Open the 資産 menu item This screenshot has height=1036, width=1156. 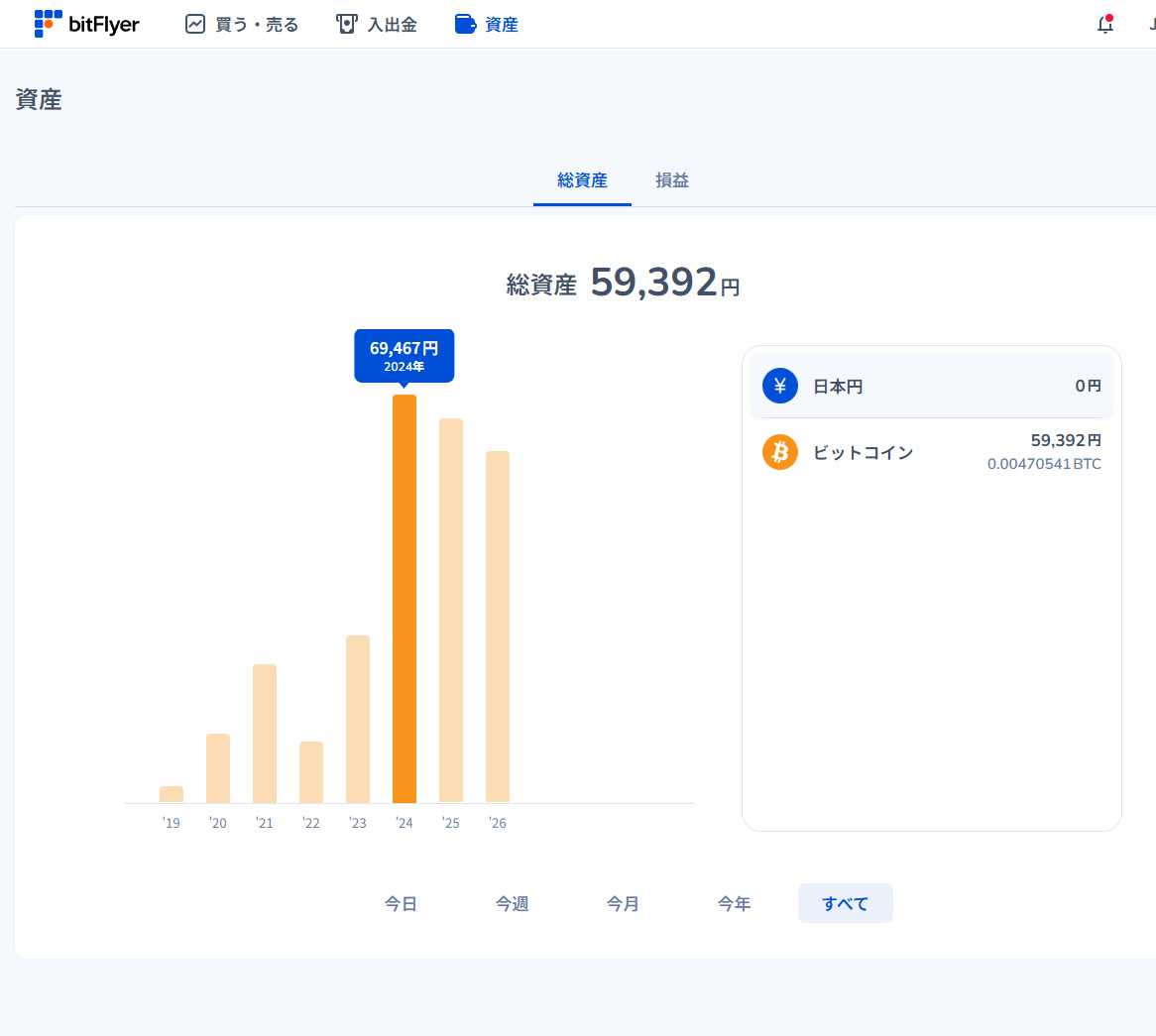click(x=487, y=25)
